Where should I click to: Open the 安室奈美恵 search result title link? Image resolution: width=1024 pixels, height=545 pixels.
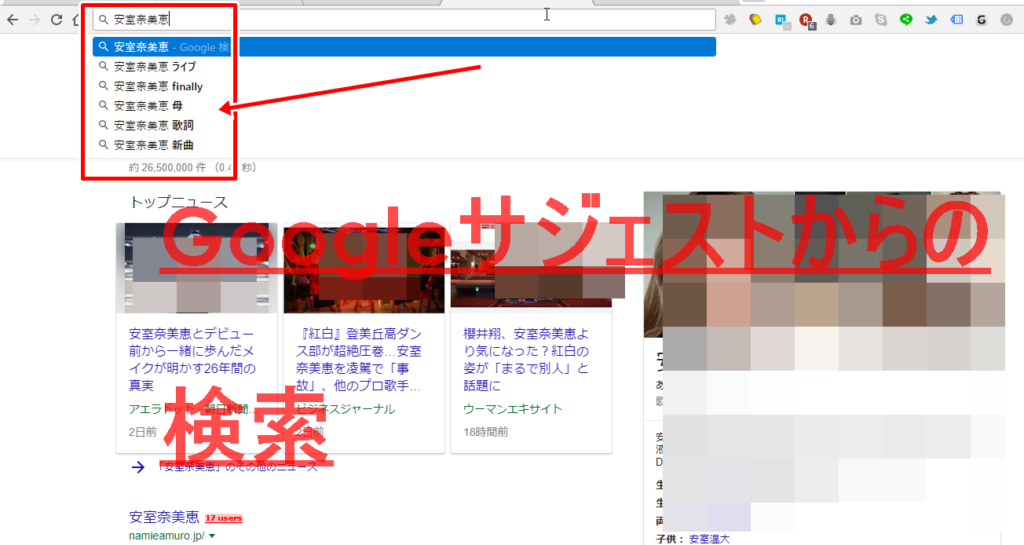pyautogui.click(x=164, y=517)
